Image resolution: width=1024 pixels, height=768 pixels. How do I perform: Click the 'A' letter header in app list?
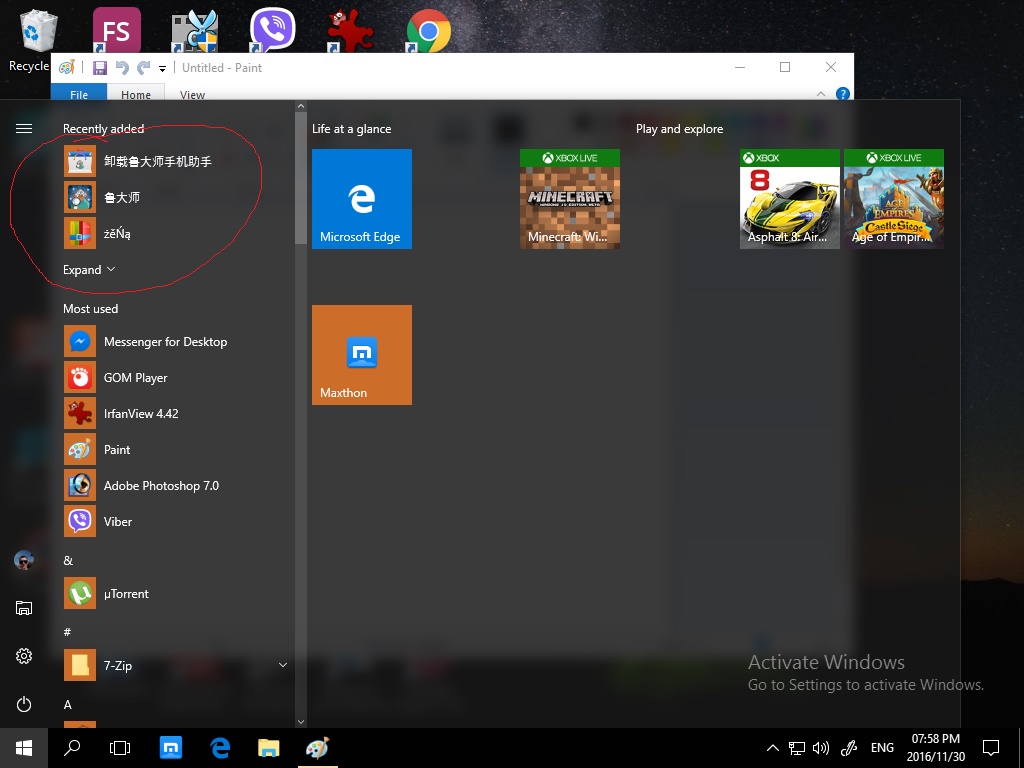coord(67,704)
